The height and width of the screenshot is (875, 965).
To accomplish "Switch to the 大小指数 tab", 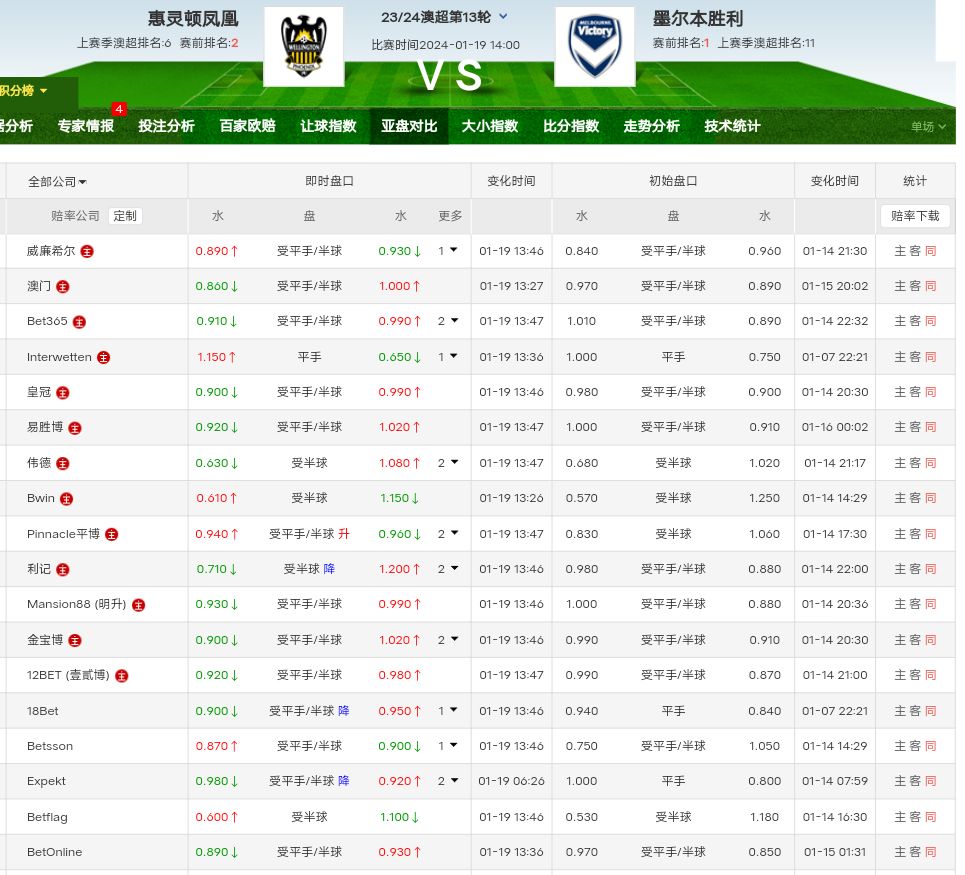I will (489, 126).
